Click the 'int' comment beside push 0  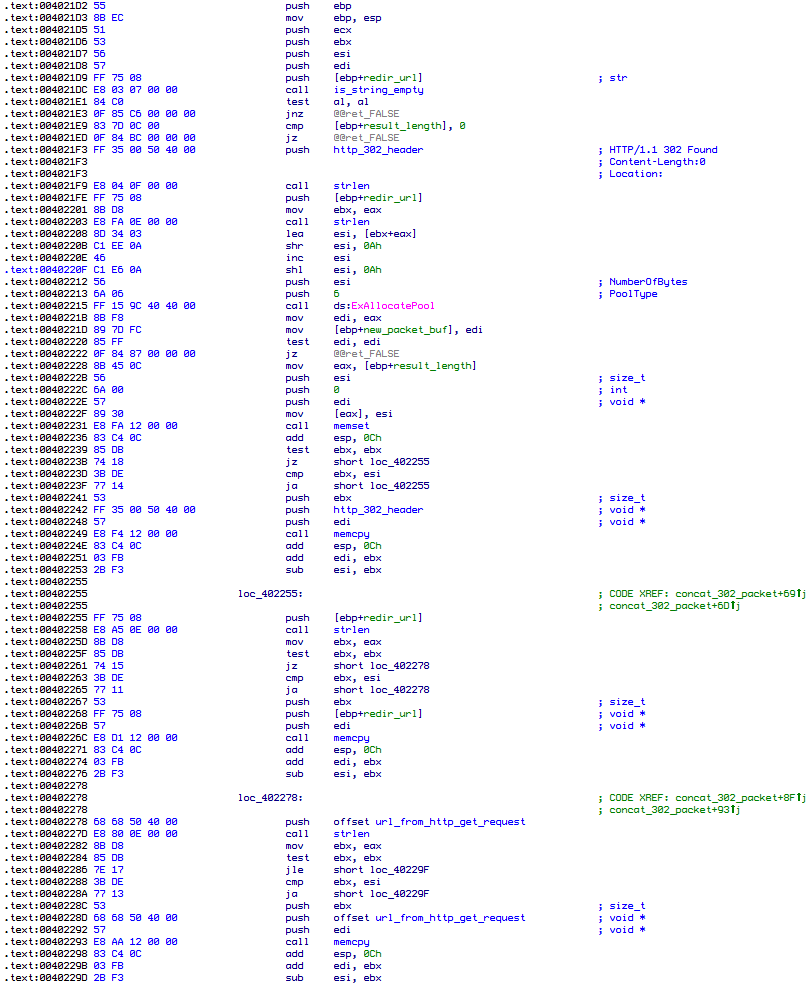tap(619, 390)
